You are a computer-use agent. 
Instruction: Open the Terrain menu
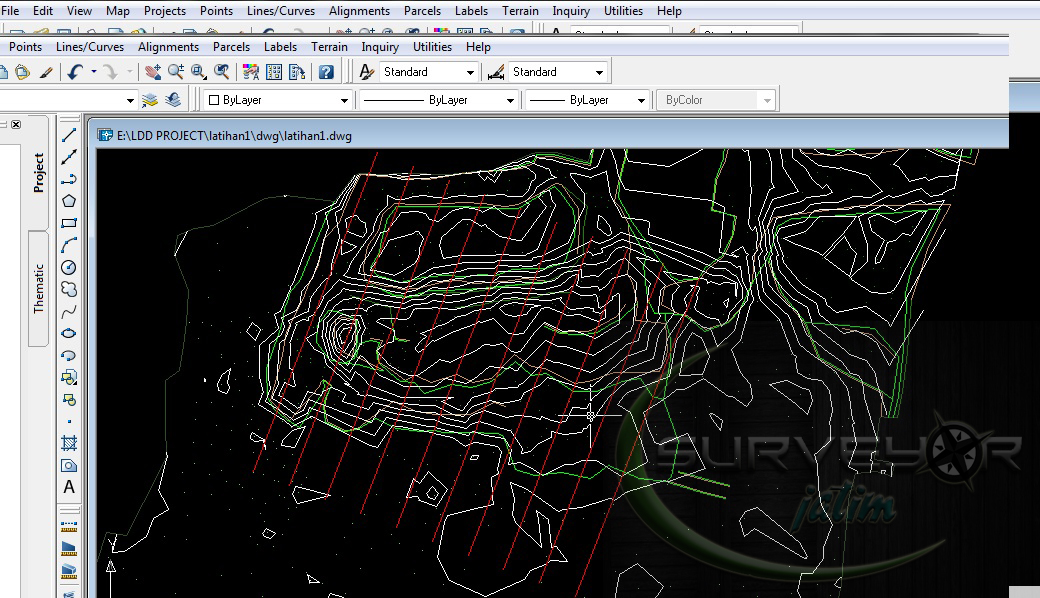520,11
